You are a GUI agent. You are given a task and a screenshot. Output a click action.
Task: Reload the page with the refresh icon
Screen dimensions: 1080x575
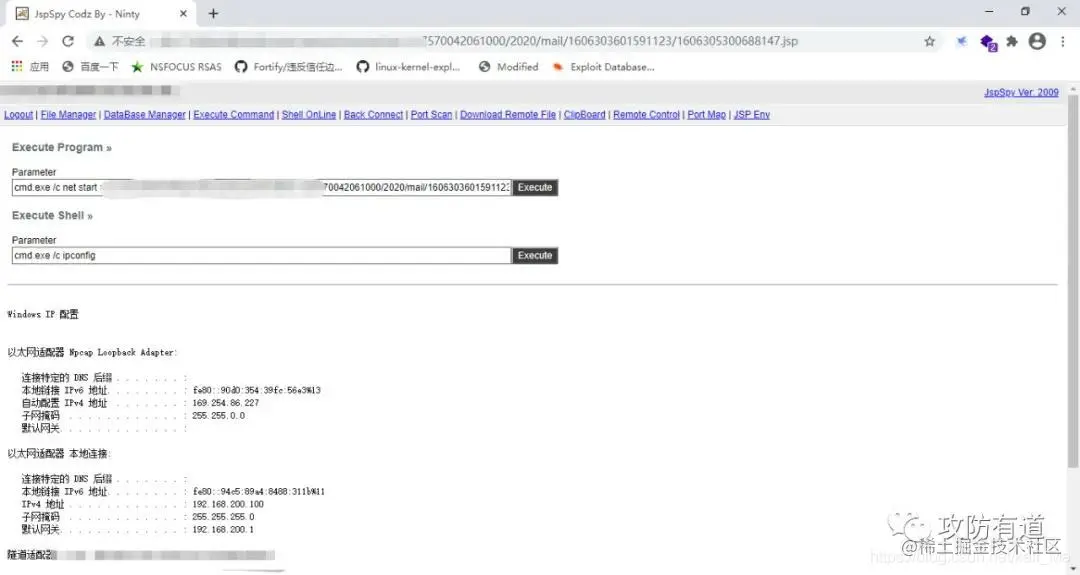(x=68, y=41)
